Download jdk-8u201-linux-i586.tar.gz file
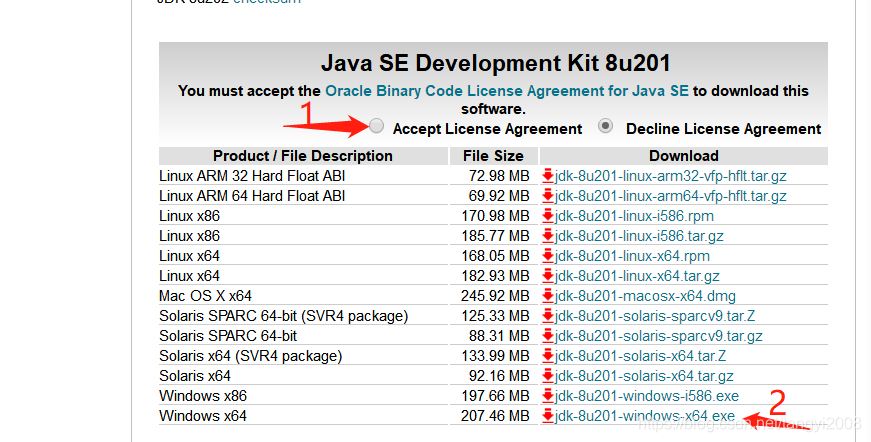 [x=639, y=236]
